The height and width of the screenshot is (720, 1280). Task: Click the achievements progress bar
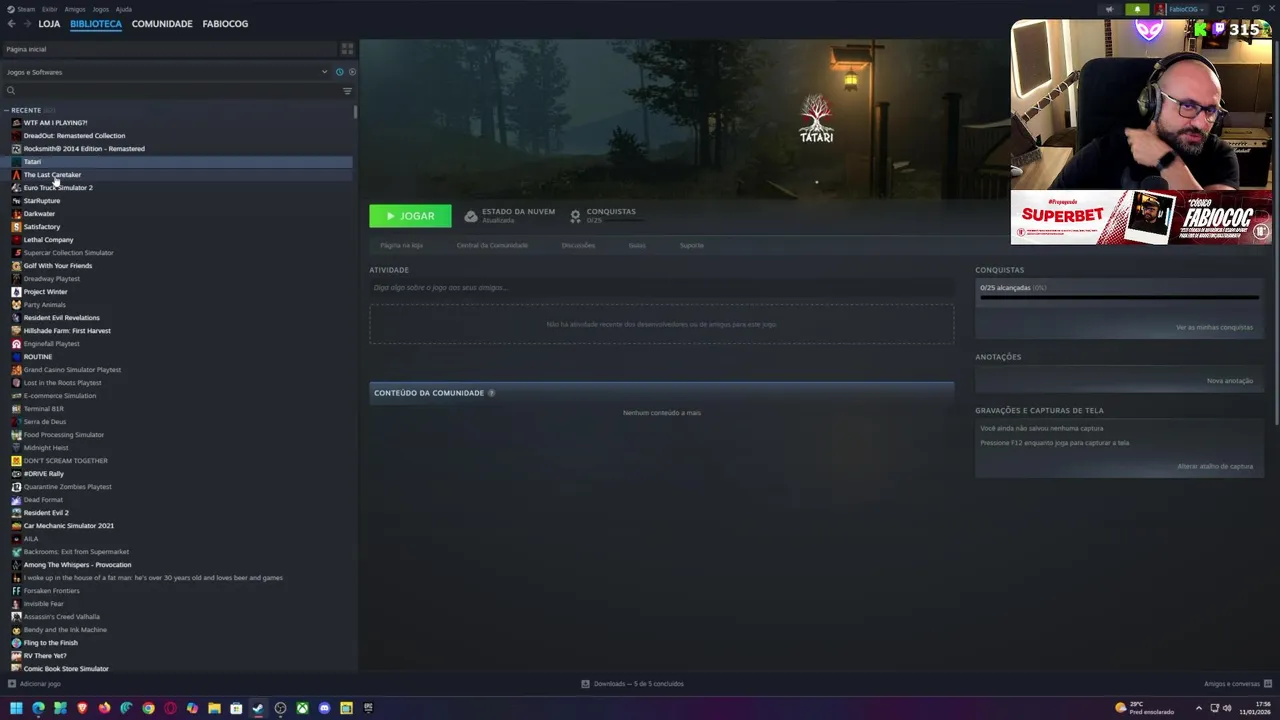coord(1119,297)
